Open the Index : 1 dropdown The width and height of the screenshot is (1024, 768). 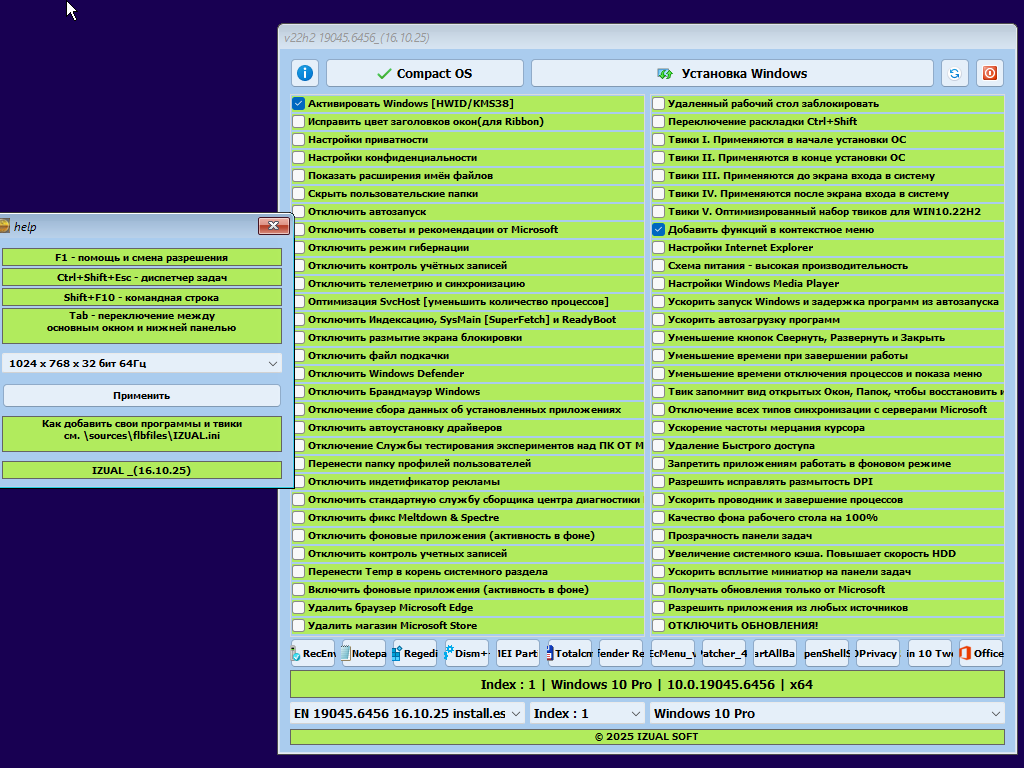586,713
